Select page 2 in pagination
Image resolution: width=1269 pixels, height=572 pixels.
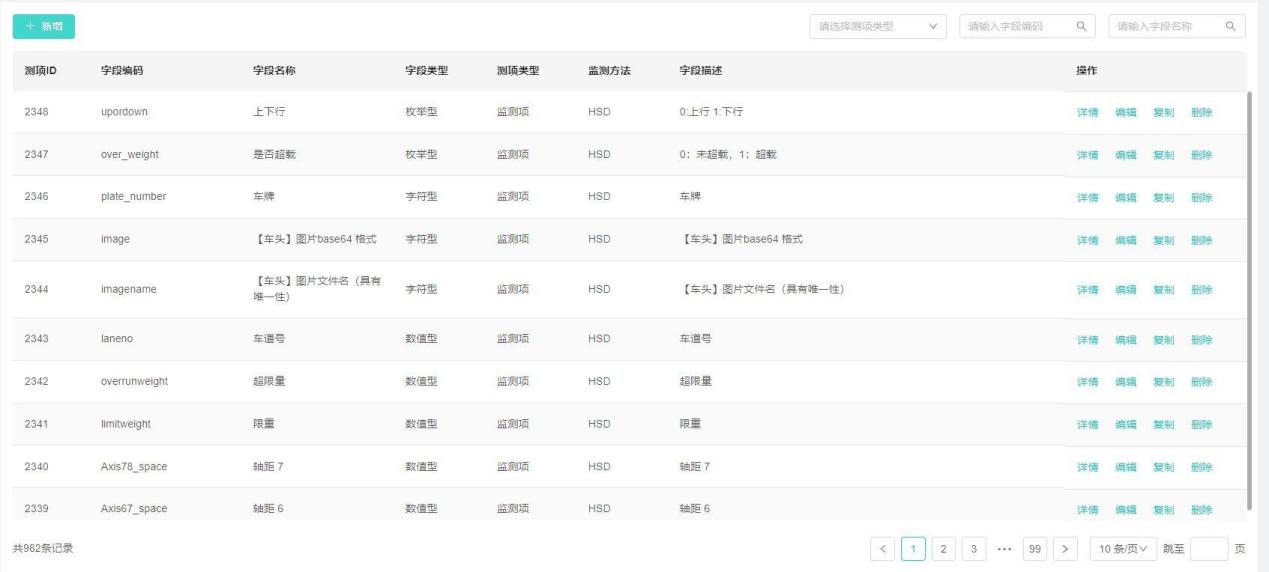pyautogui.click(x=943, y=549)
